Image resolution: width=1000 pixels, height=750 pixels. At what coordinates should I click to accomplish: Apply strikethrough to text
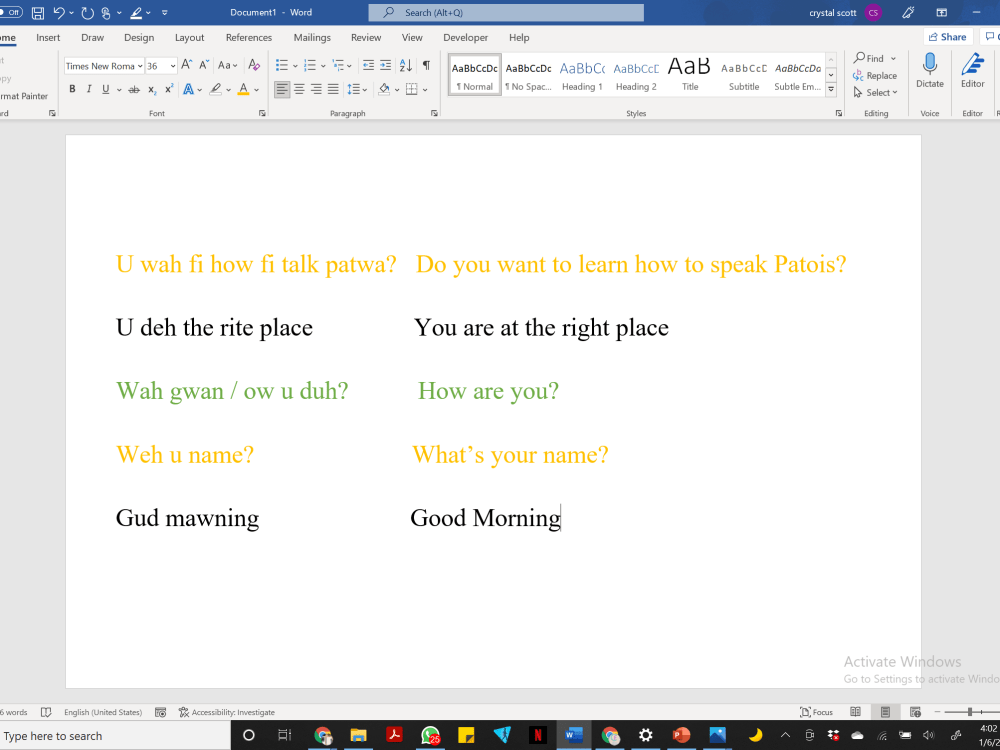click(x=134, y=89)
